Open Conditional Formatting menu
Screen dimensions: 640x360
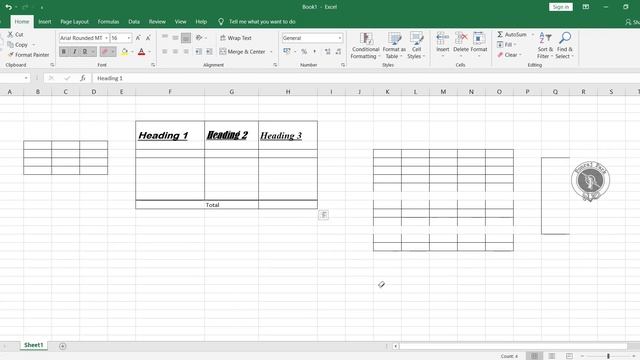[x=365, y=45]
